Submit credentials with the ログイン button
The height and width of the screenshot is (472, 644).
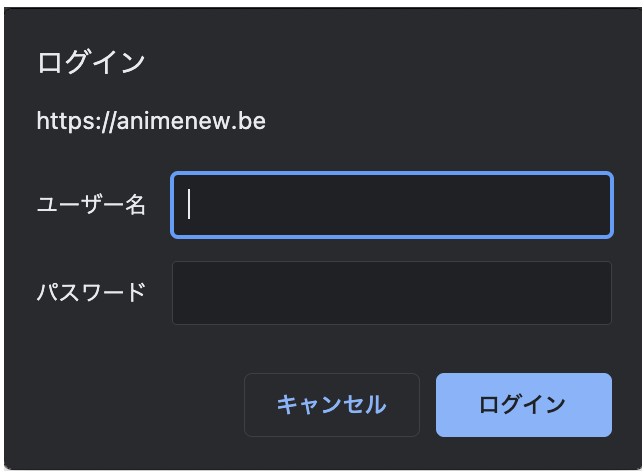[524, 405]
